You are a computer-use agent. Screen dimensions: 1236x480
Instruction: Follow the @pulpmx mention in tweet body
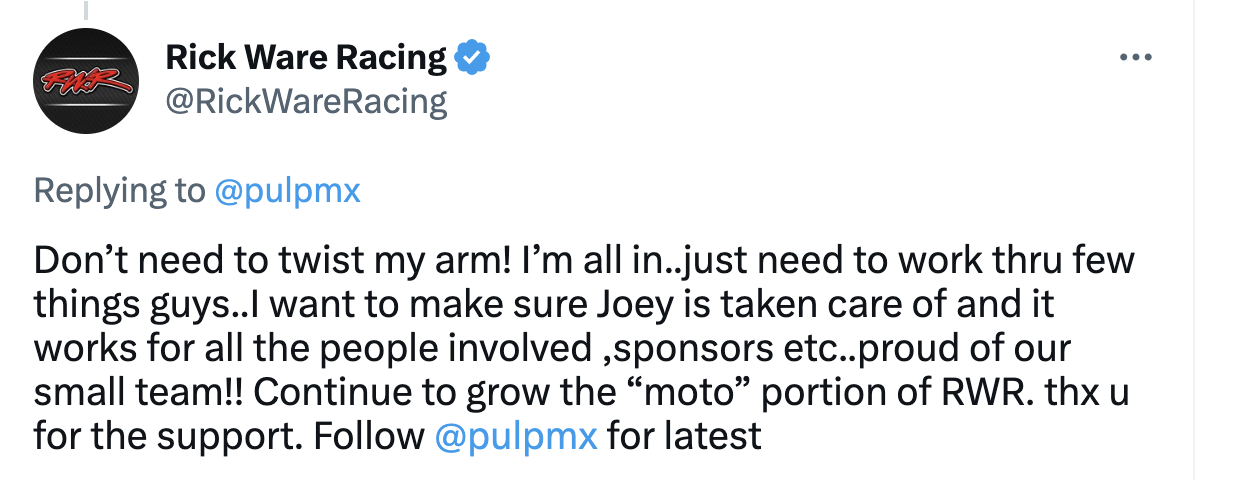point(517,436)
